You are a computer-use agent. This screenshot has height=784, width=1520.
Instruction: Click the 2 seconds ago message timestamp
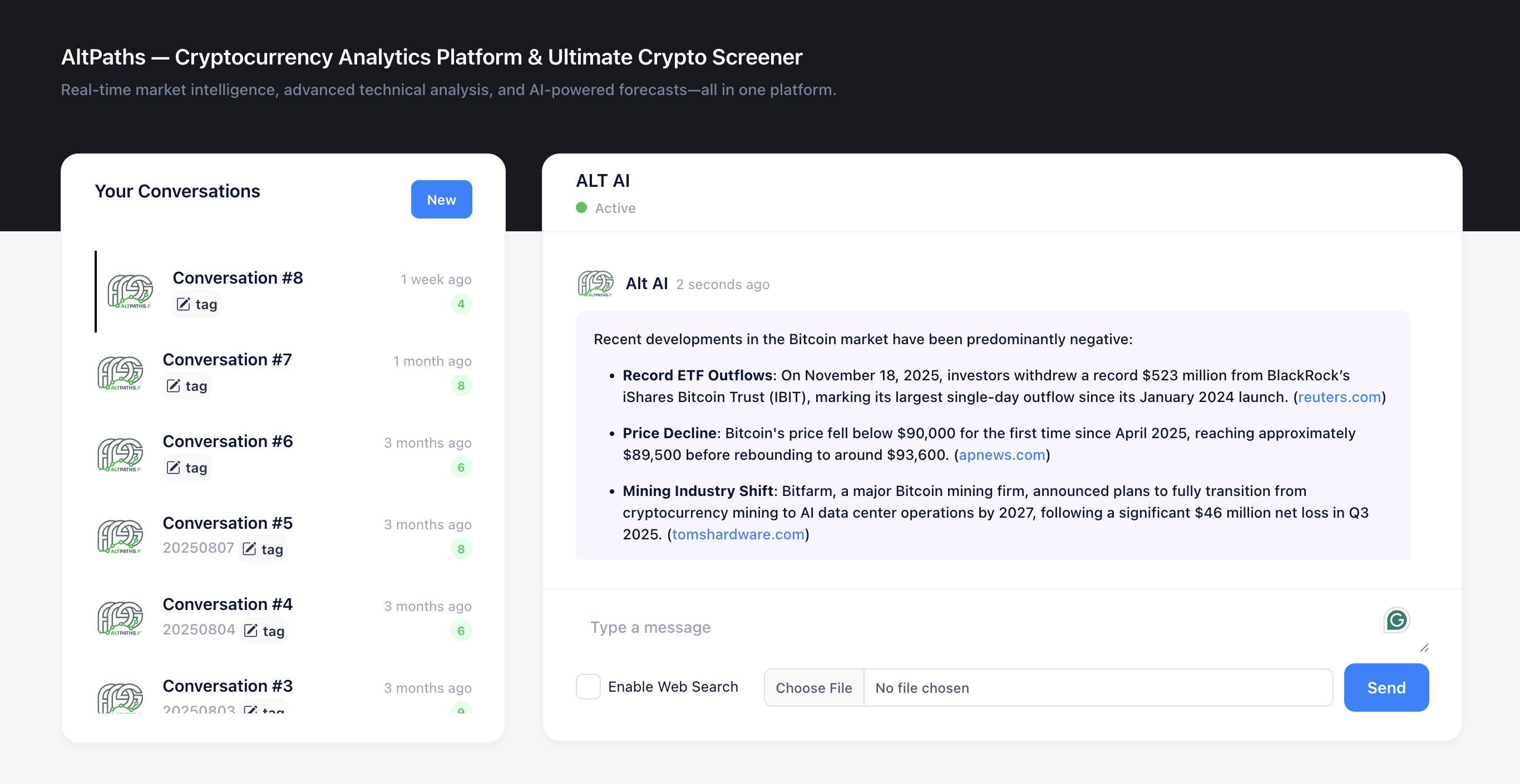tap(723, 284)
